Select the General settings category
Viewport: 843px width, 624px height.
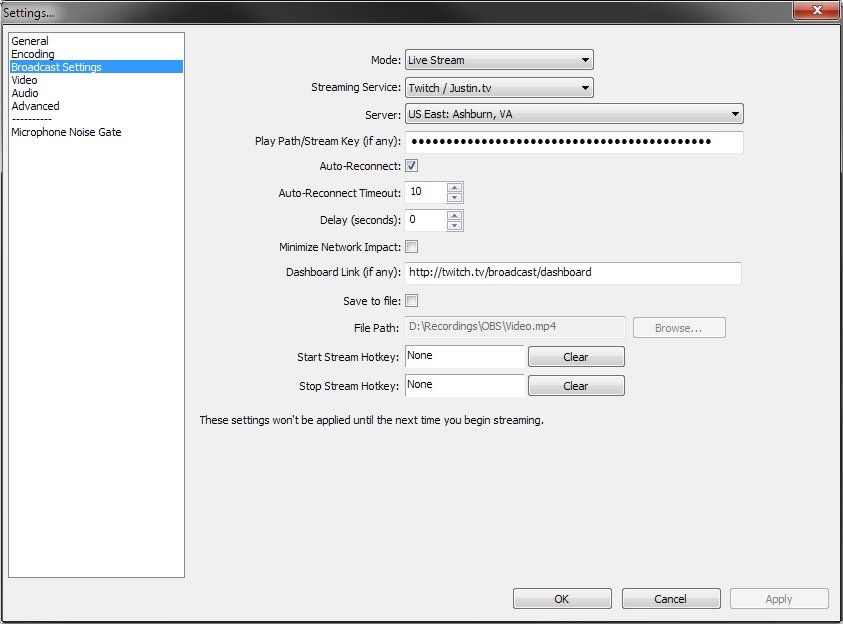pyautogui.click(x=31, y=40)
